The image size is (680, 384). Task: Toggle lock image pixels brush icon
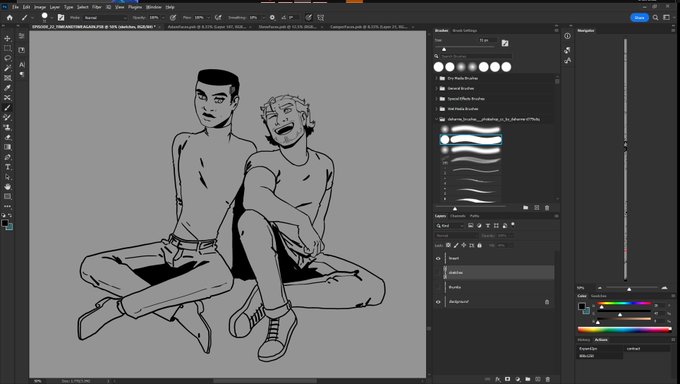point(456,245)
